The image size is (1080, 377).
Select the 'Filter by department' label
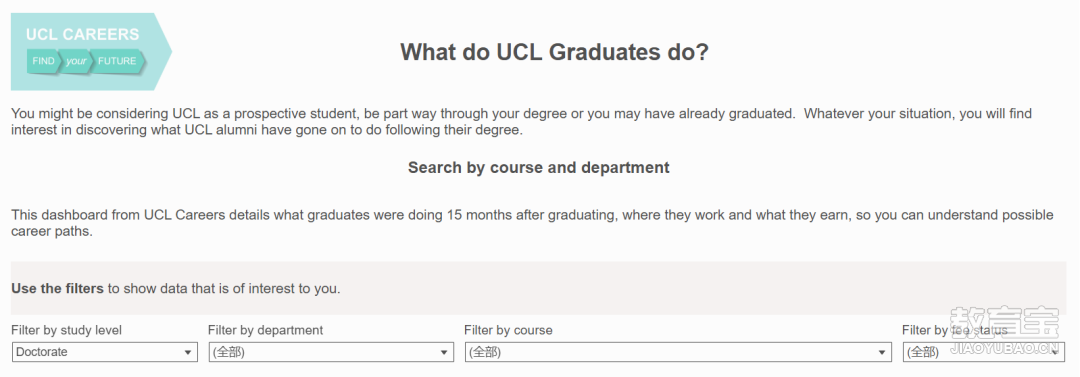[265, 330]
